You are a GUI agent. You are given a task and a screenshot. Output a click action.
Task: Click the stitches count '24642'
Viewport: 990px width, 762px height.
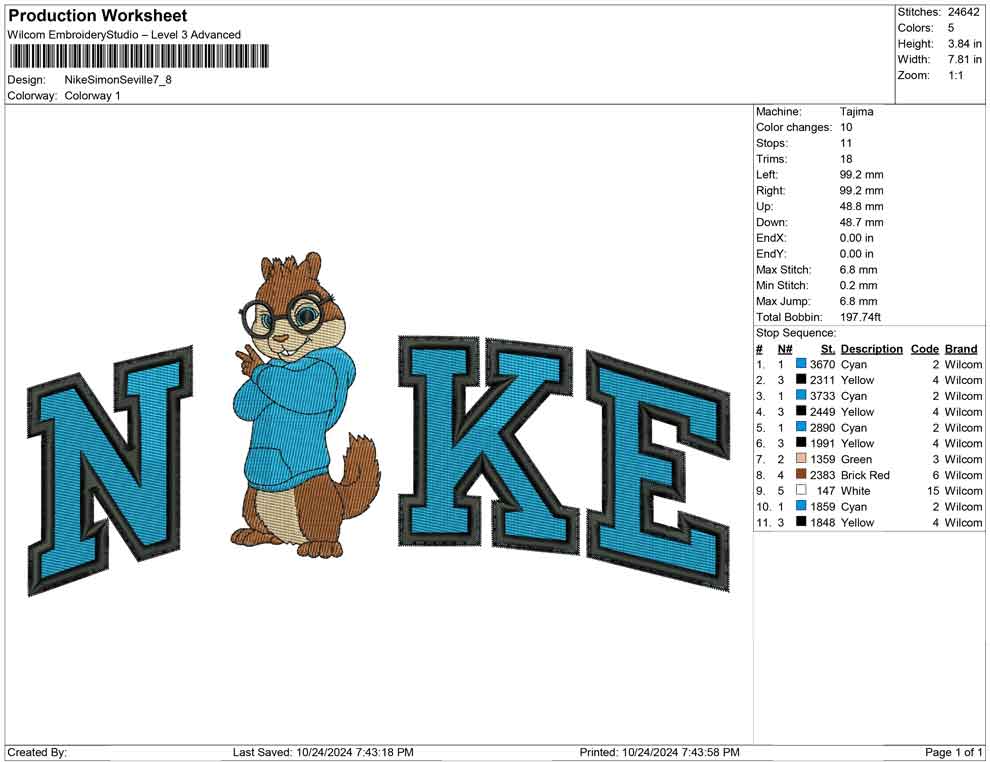[963, 12]
